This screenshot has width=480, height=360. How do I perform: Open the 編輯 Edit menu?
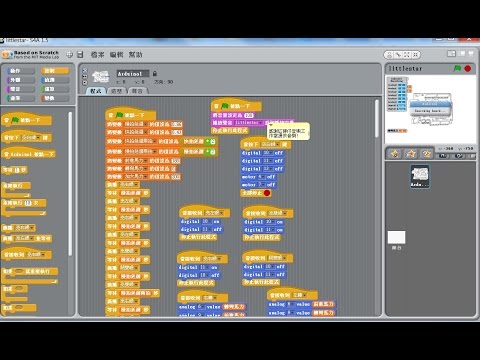(117, 55)
